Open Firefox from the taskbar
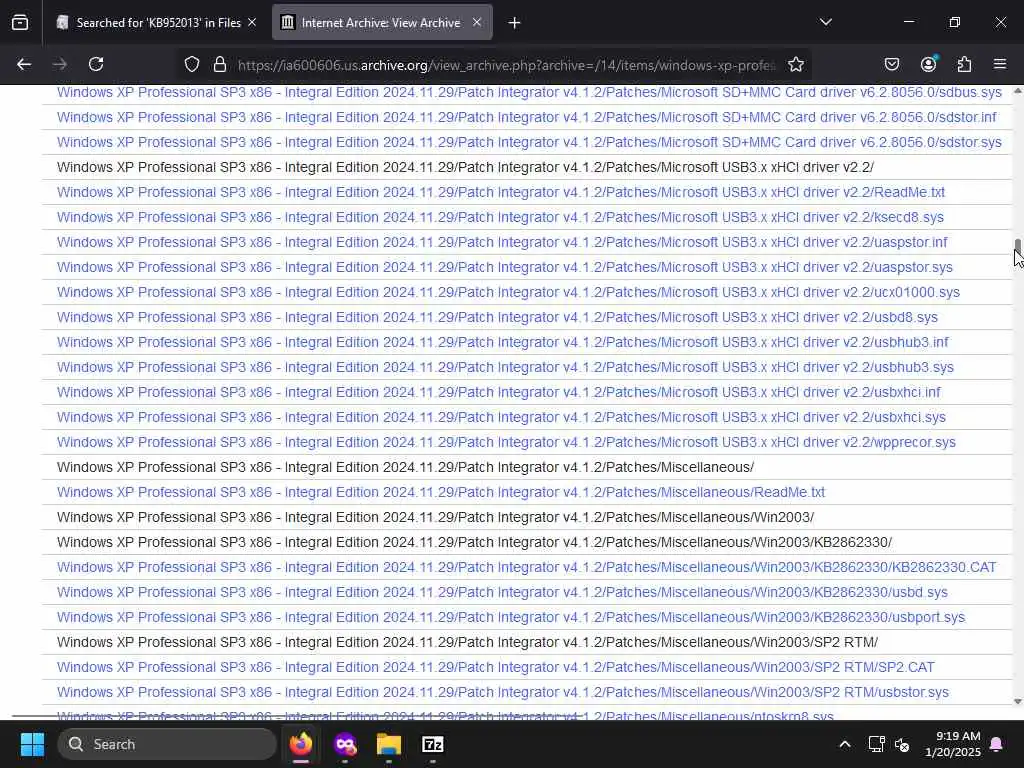Viewport: 1024px width, 768px height. click(x=301, y=744)
